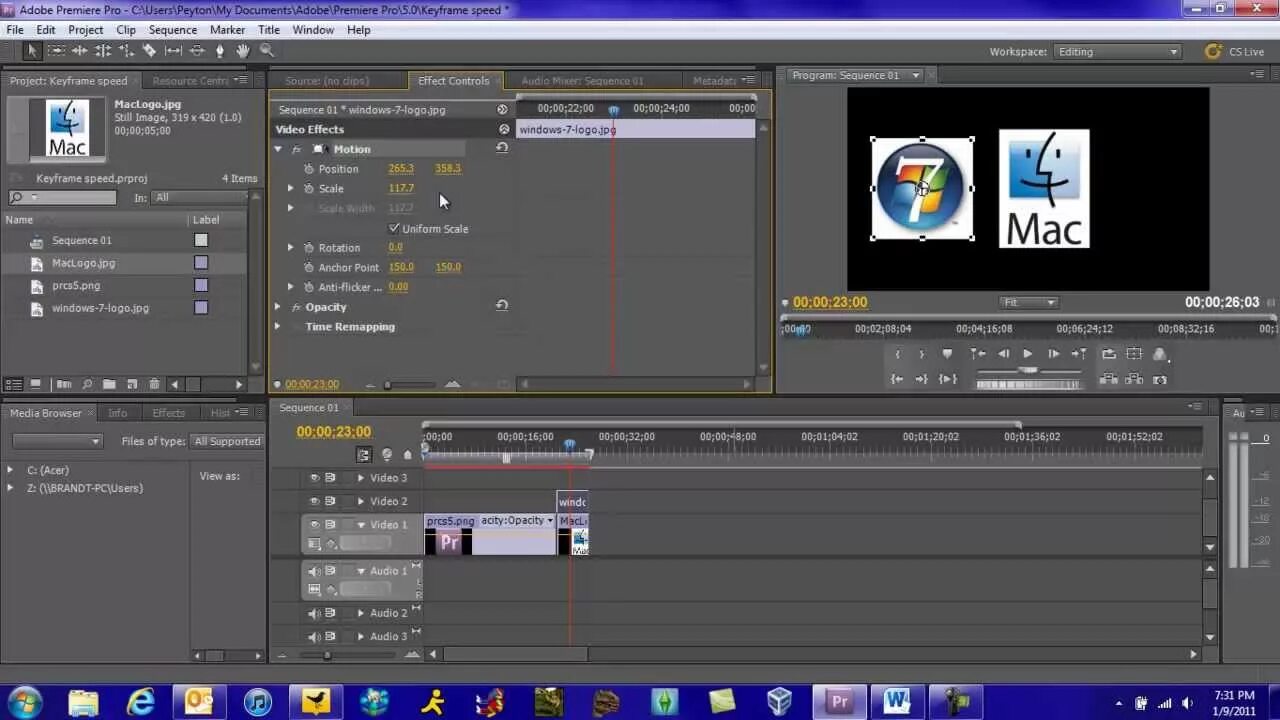
Task: Select the Selection arrow tool
Action: 32,50
